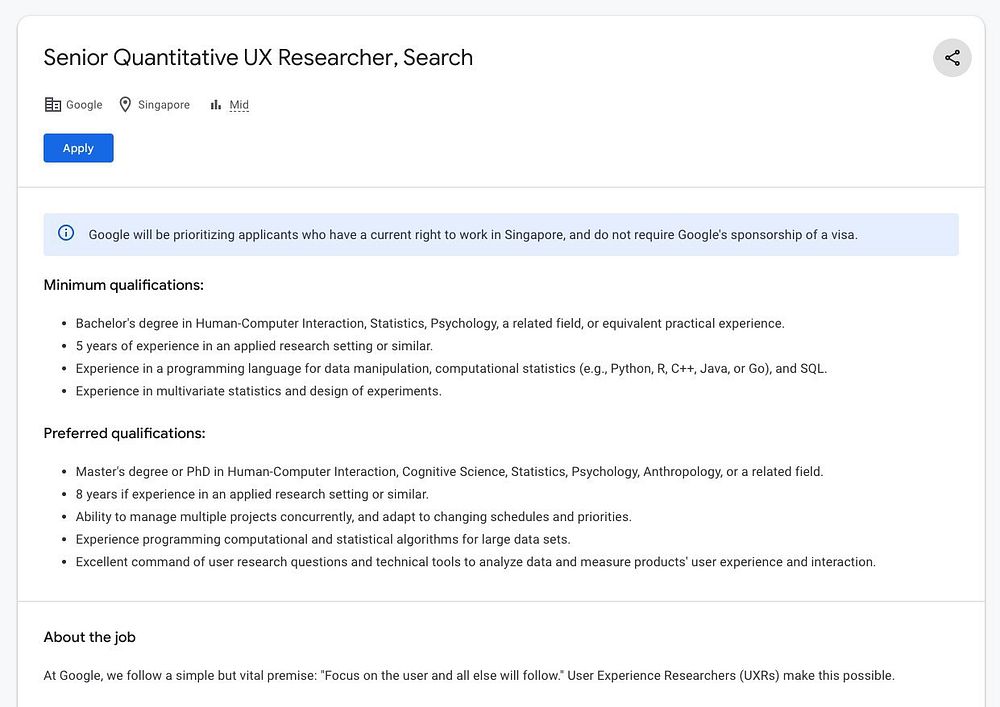
Task: Select the "Google" company name text
Action: [x=84, y=105]
